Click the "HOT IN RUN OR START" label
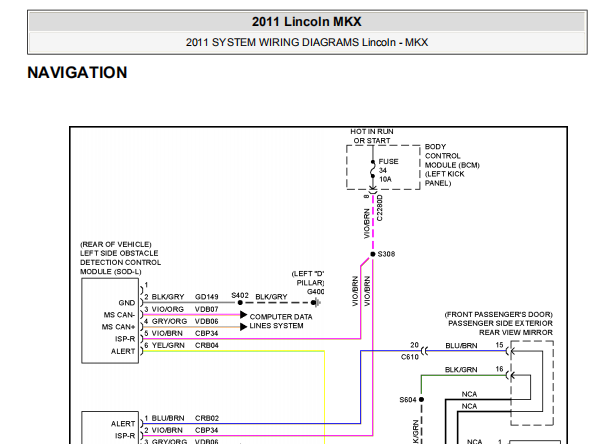Screen dimensions: 605x444 (372, 136)
